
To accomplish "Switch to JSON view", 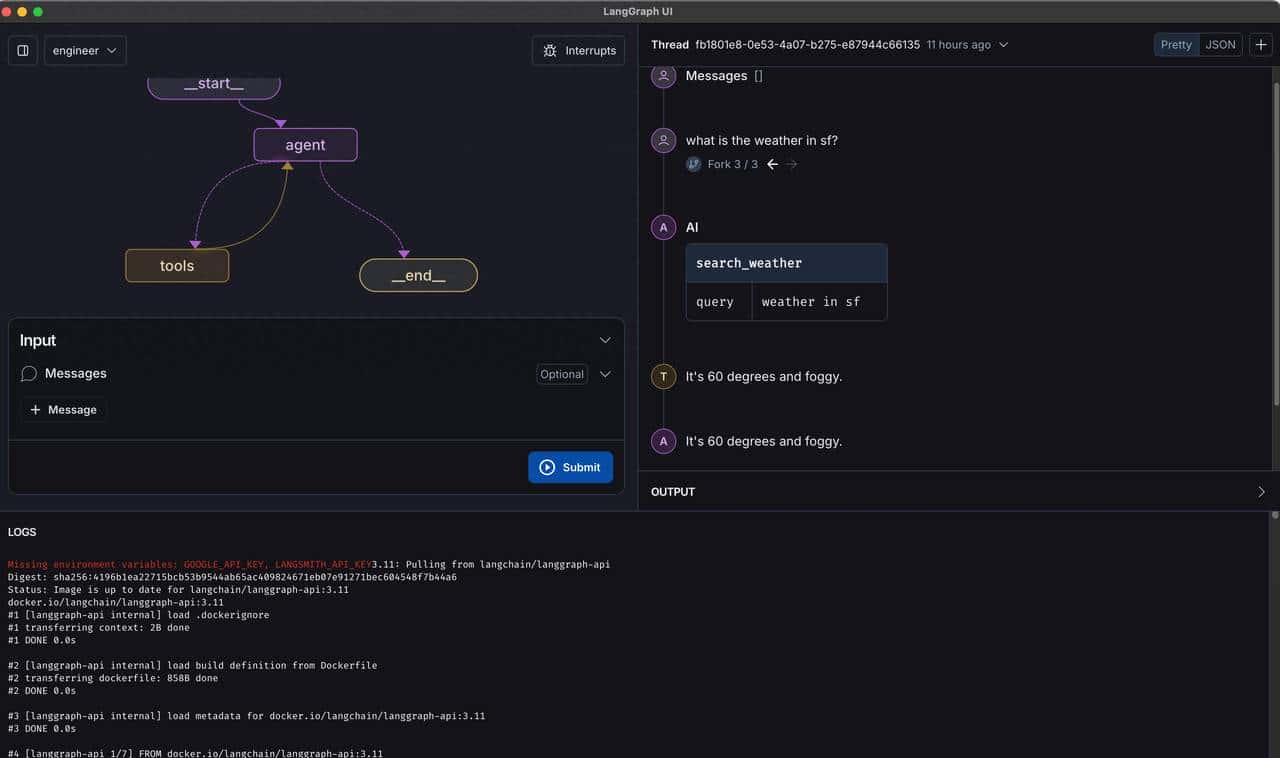I will point(1220,45).
